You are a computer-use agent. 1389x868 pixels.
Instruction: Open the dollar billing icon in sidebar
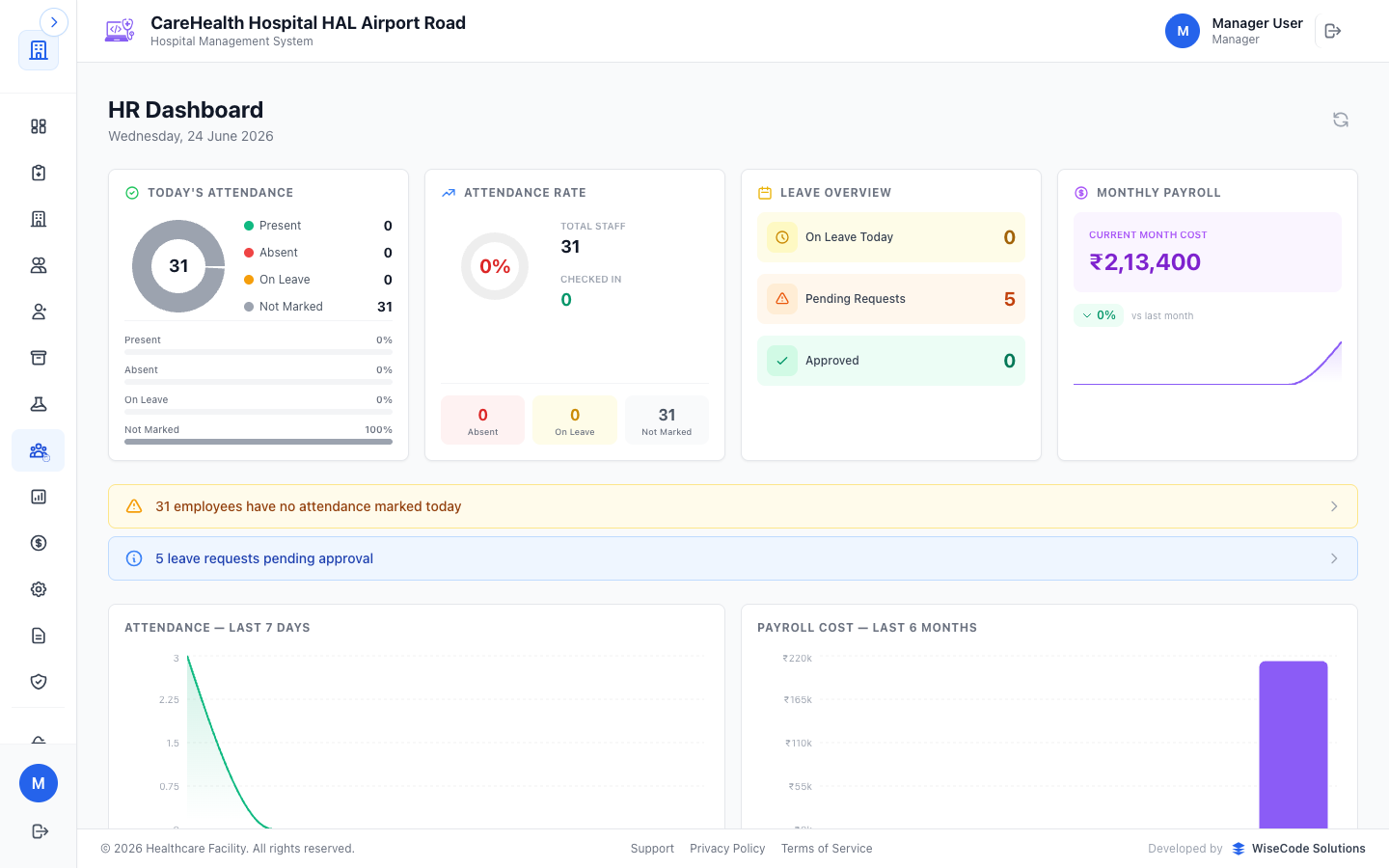pos(39,543)
